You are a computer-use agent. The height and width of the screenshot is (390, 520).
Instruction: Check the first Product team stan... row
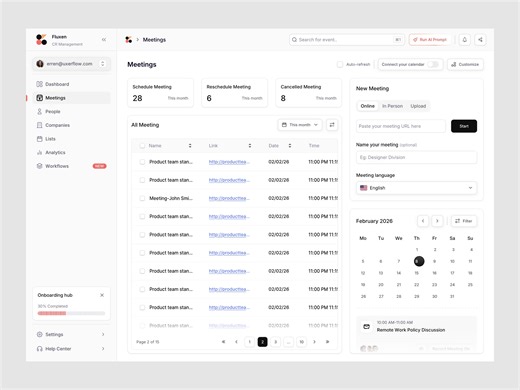click(142, 162)
